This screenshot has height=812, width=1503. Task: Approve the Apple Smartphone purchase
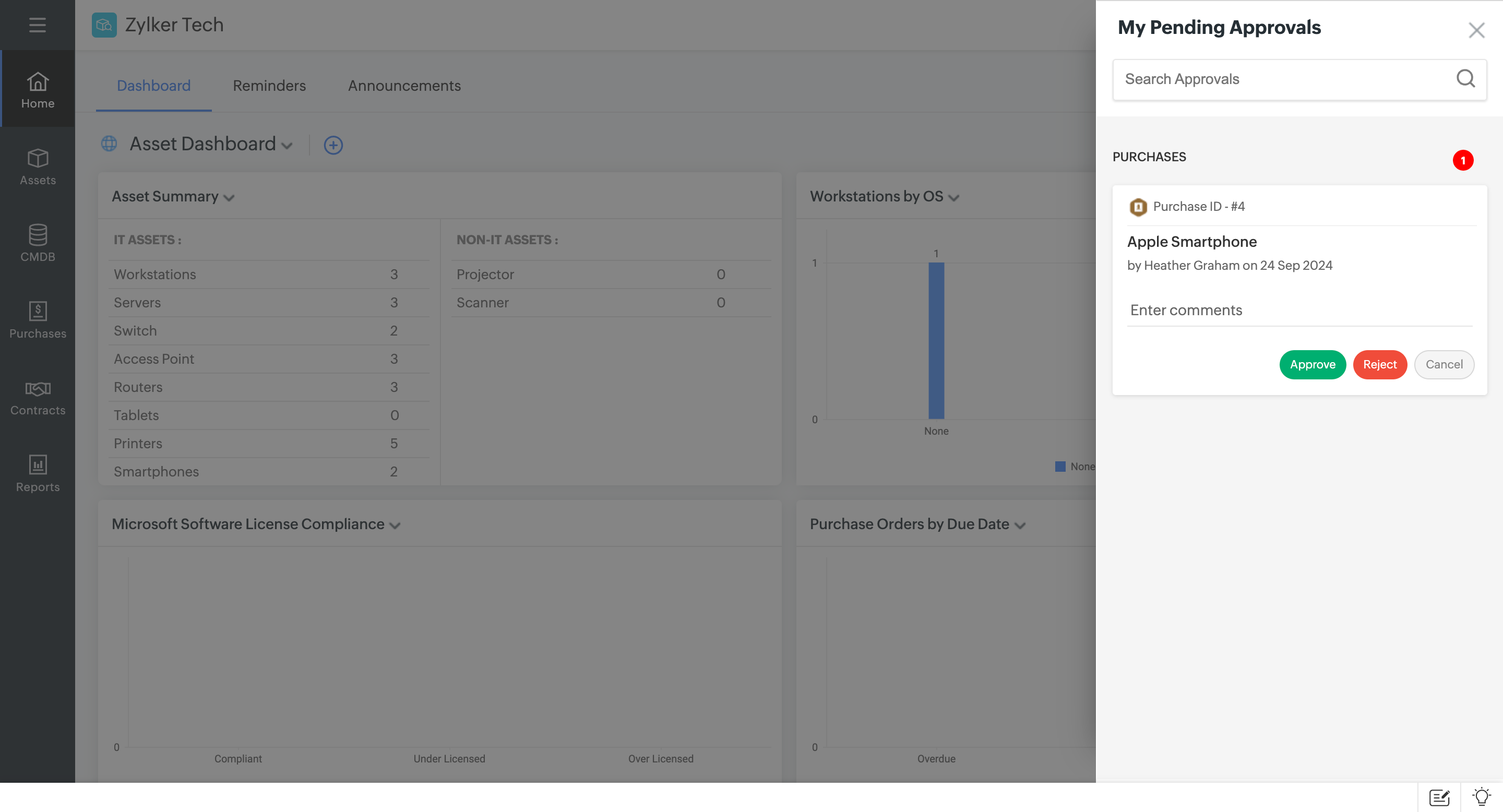(1312, 365)
